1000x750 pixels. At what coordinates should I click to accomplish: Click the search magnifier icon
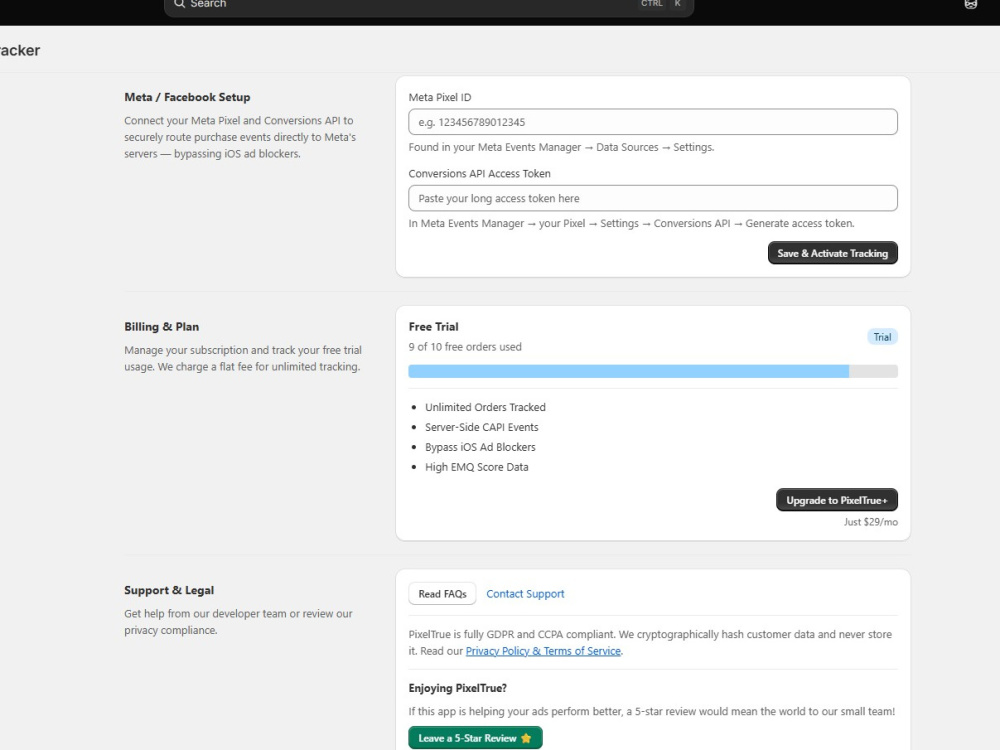click(x=179, y=4)
